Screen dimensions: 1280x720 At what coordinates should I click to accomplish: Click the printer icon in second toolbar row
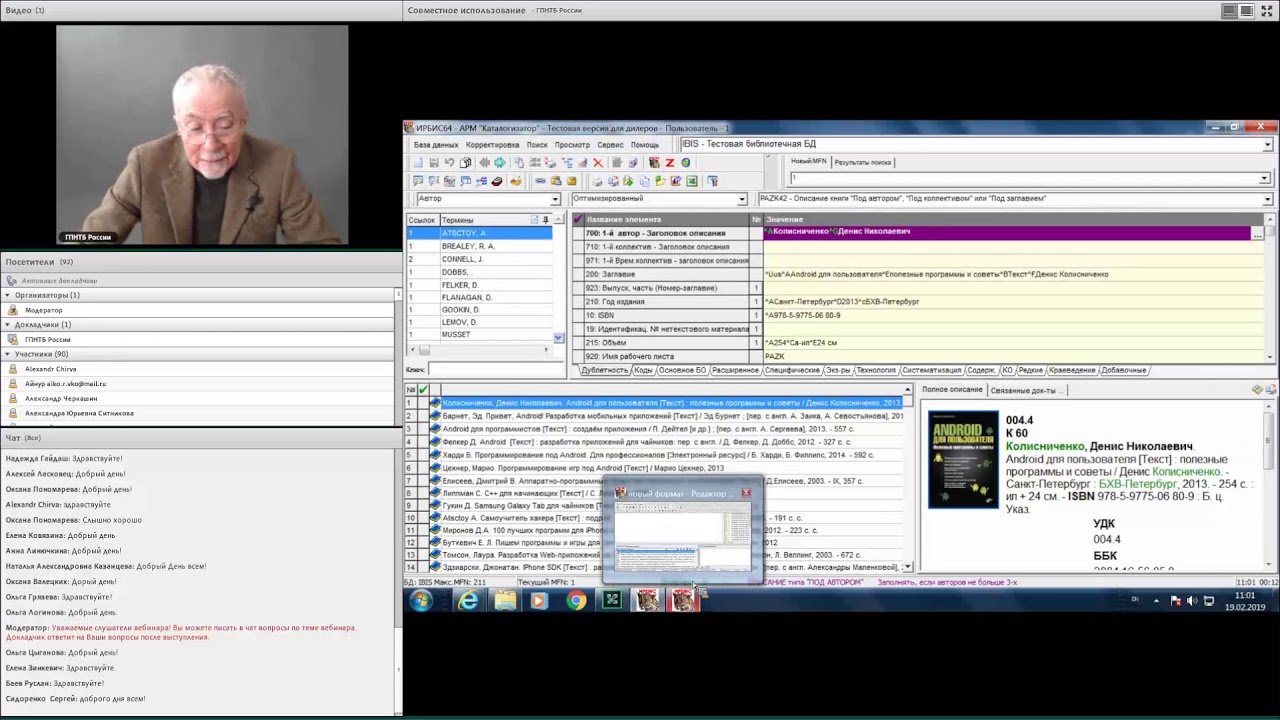(x=597, y=181)
